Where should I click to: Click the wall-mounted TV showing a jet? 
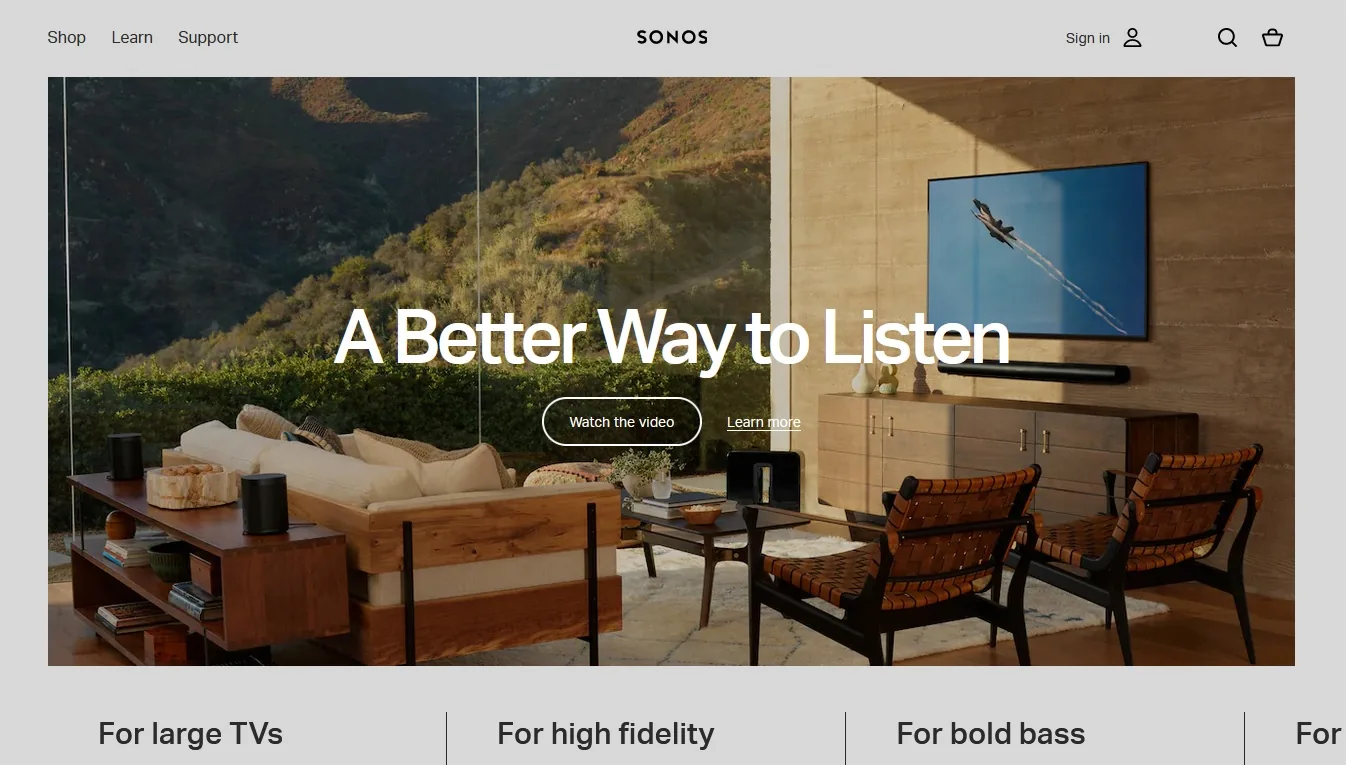1037,250
